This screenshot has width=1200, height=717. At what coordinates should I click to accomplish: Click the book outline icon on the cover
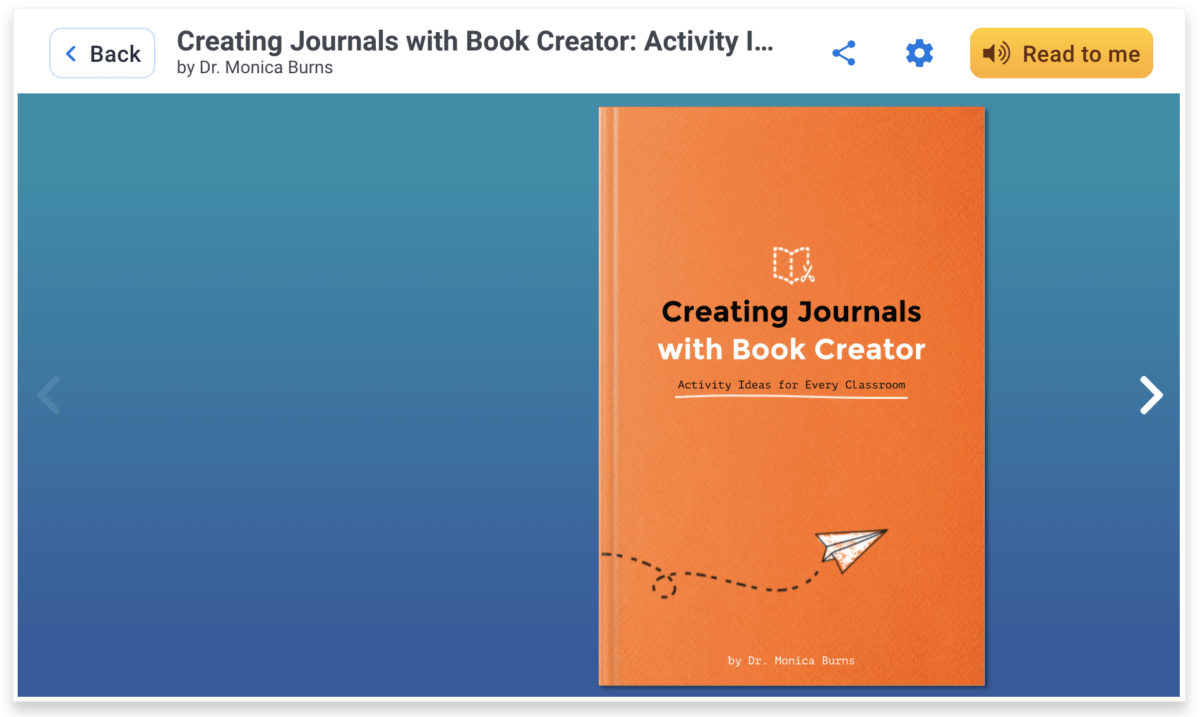pyautogui.click(x=790, y=265)
